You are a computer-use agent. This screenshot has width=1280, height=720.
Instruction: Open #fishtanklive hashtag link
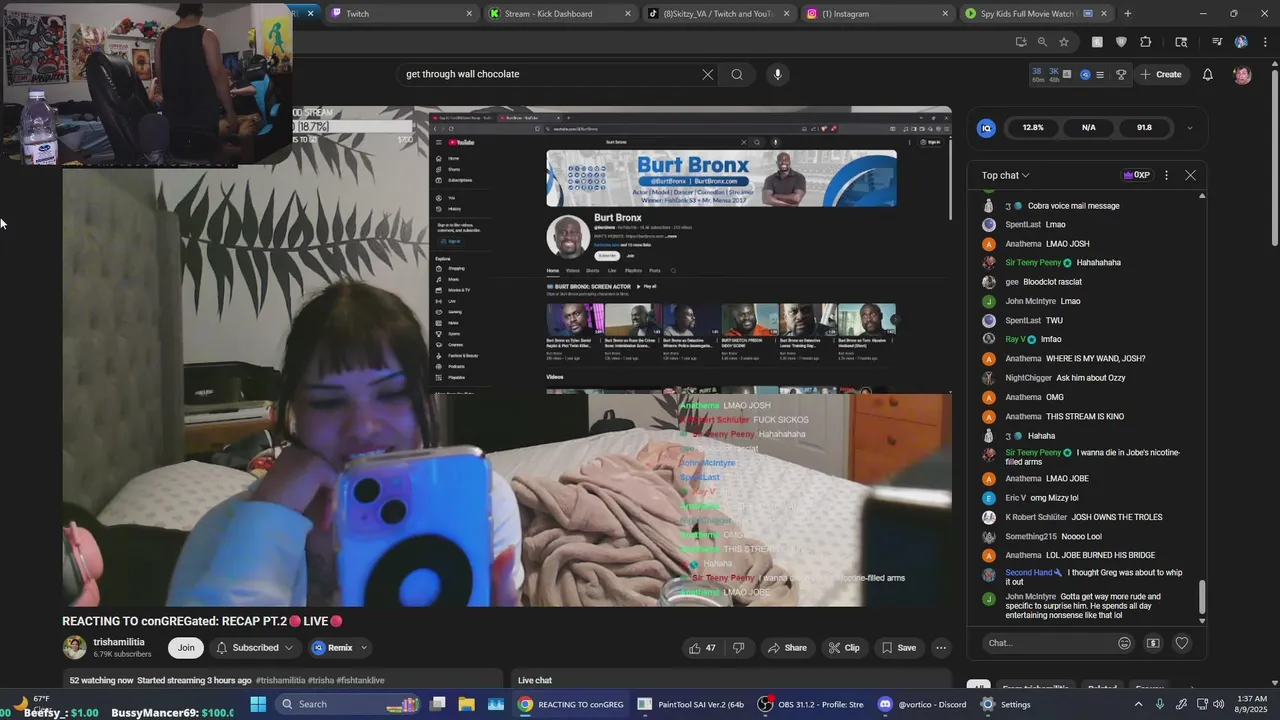click(361, 680)
